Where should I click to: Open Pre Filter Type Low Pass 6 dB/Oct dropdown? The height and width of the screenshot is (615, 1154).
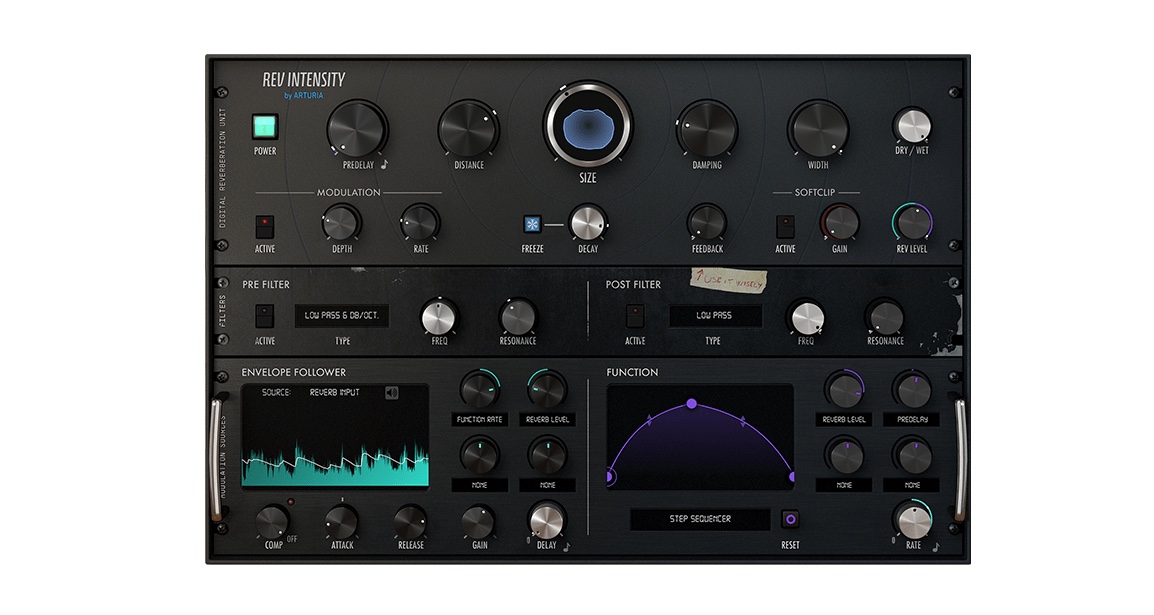342,316
